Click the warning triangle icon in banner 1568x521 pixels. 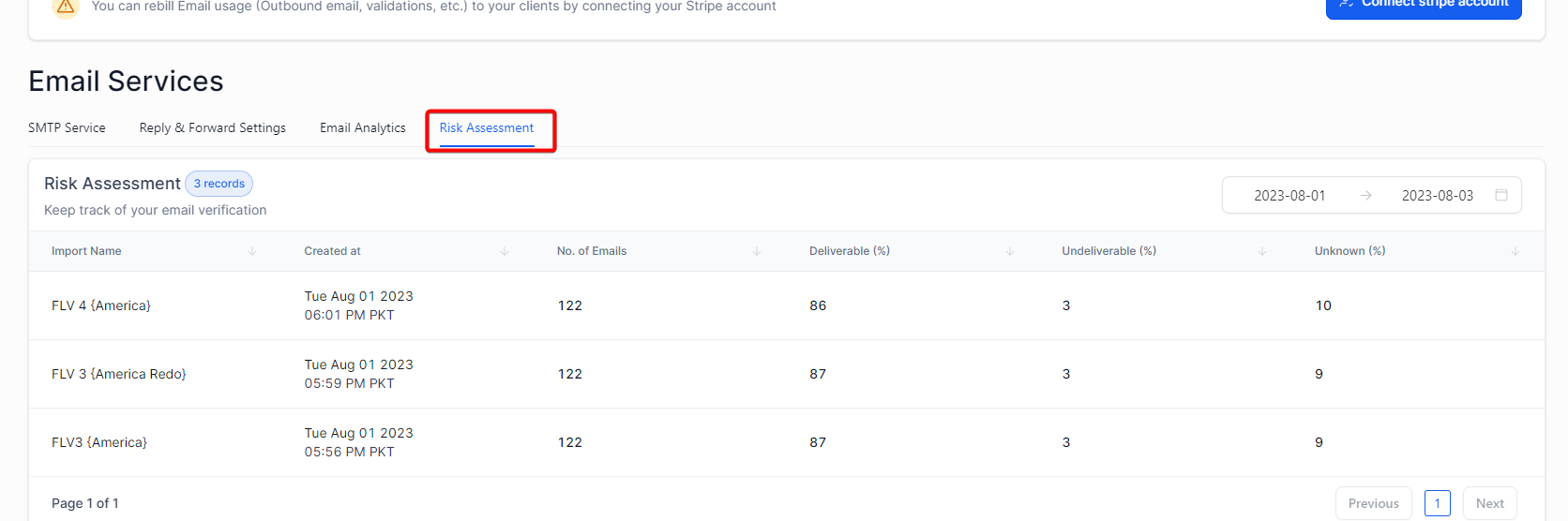click(x=66, y=6)
